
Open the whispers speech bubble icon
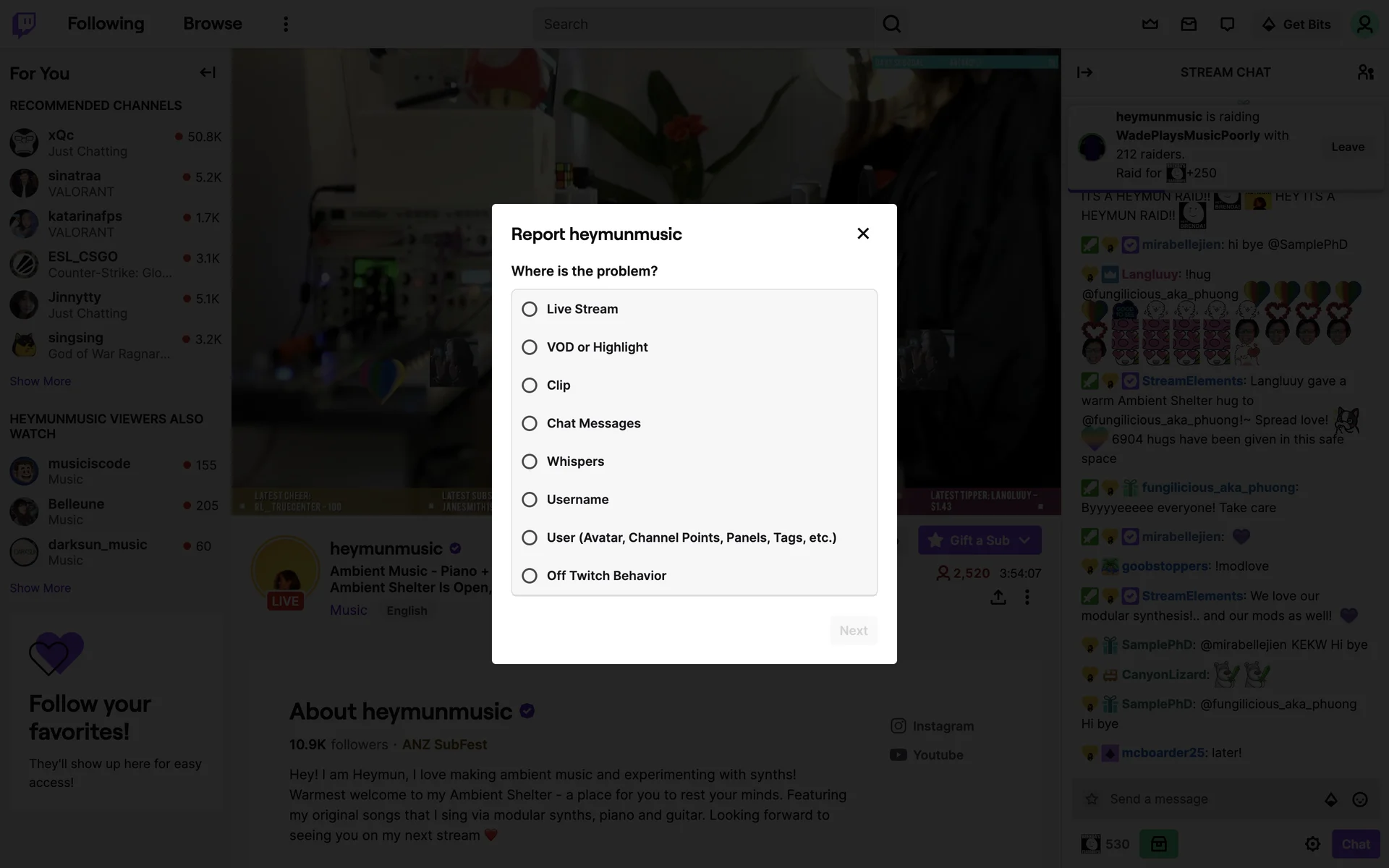tap(1227, 24)
